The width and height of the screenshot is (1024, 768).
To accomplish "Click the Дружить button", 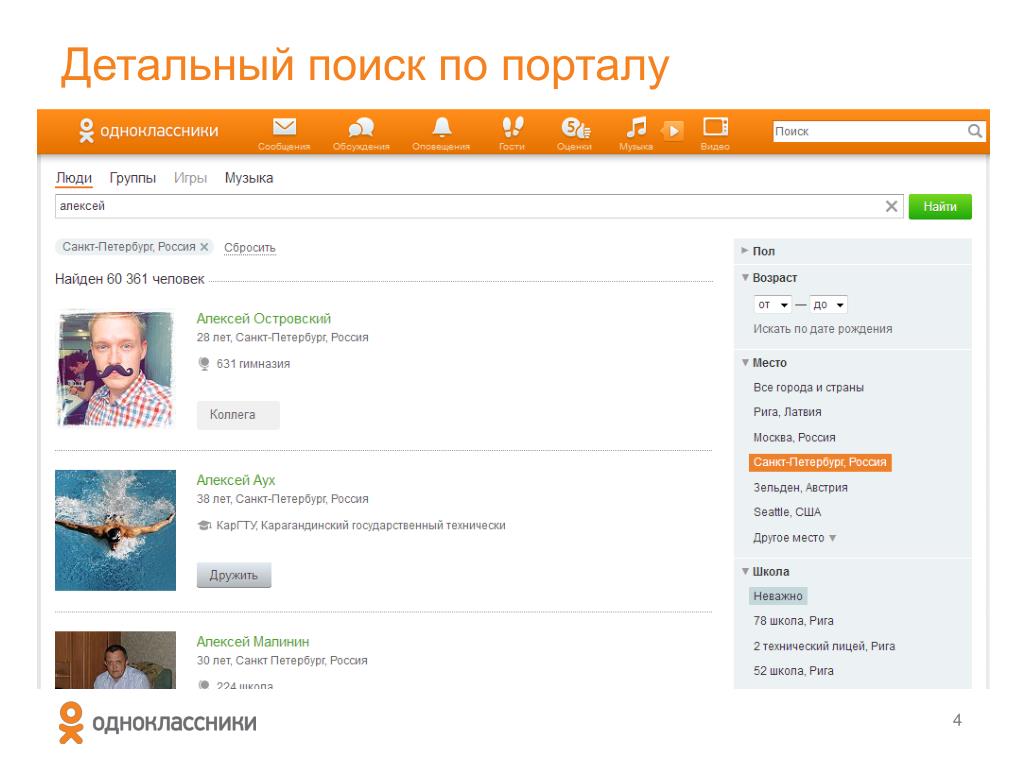I will [234, 575].
